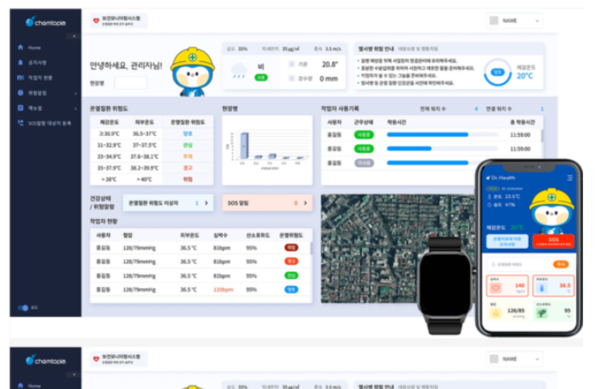
Task: Click the 0 mm precipitation reading
Action: [329, 78]
